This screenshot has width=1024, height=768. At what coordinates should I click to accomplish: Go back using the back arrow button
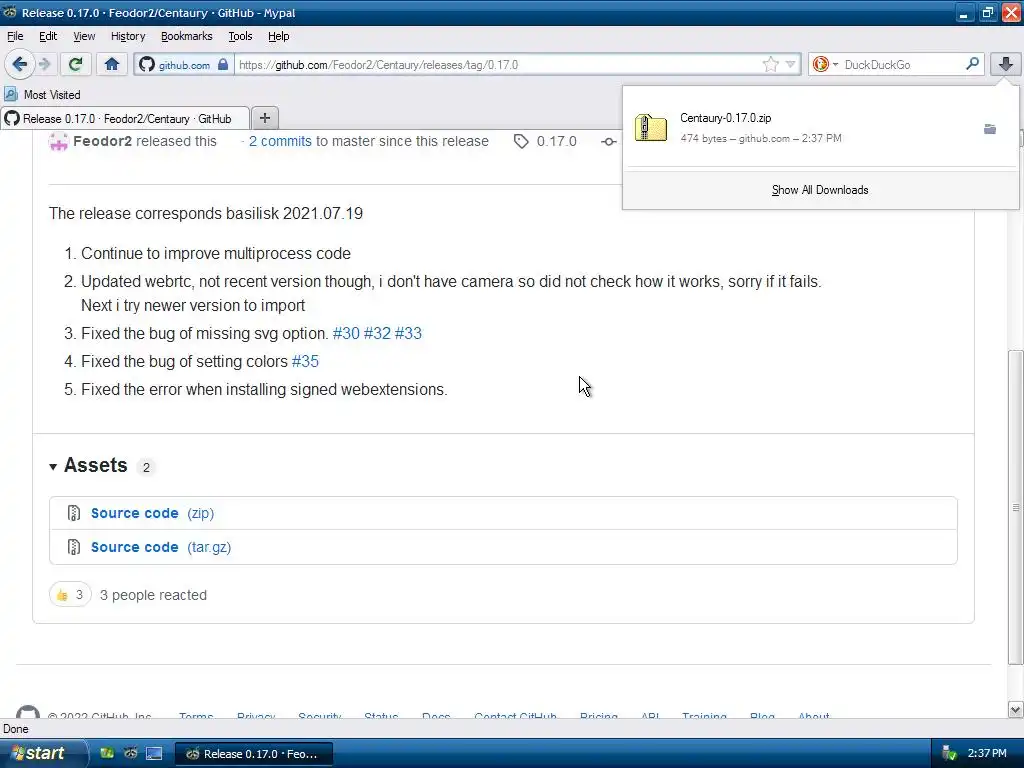tap(19, 64)
